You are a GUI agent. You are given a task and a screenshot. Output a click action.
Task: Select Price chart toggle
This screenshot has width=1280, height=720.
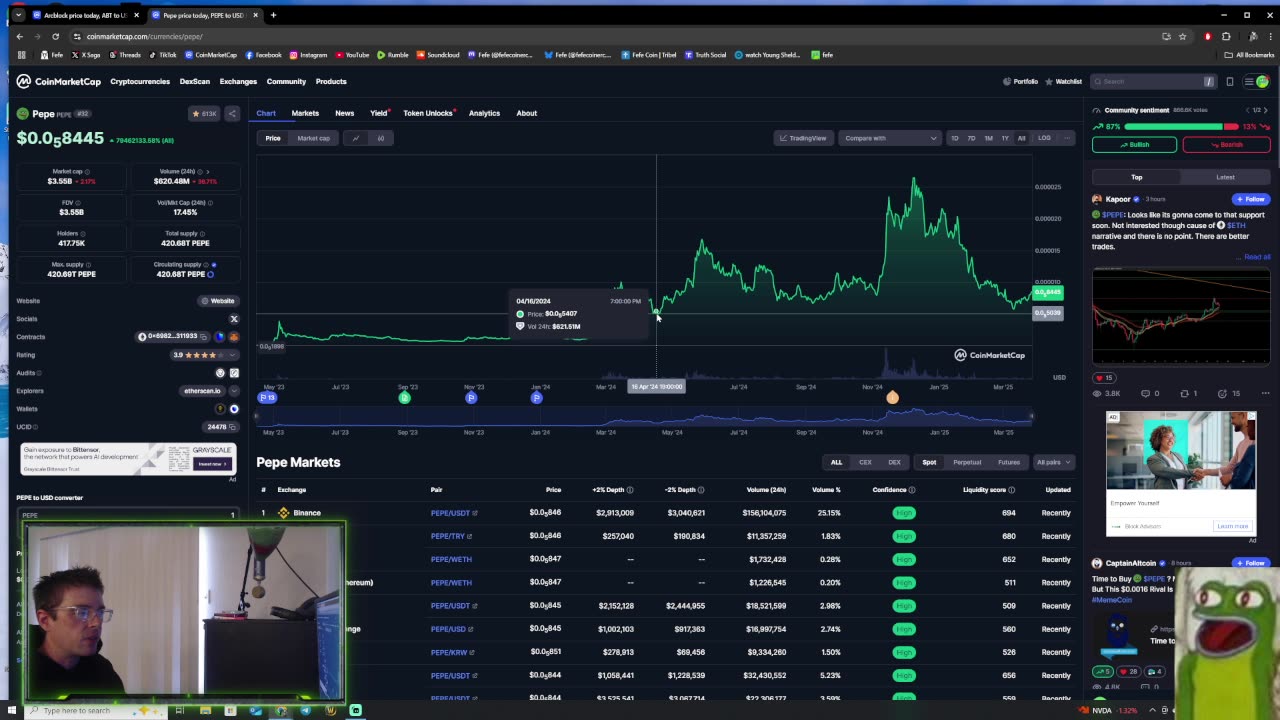coord(273,138)
